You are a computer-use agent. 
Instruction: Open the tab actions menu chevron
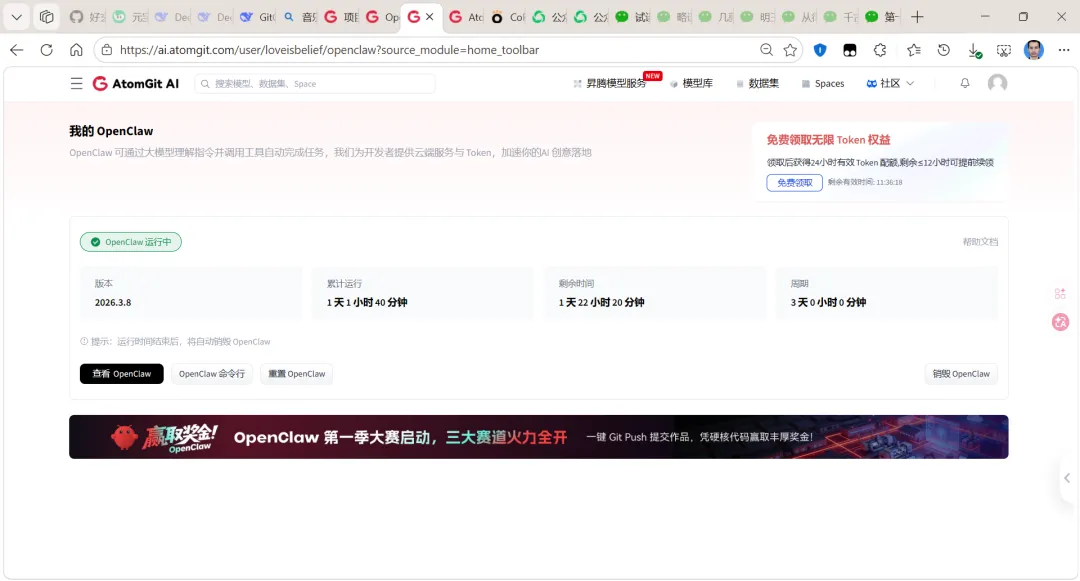tap(17, 17)
